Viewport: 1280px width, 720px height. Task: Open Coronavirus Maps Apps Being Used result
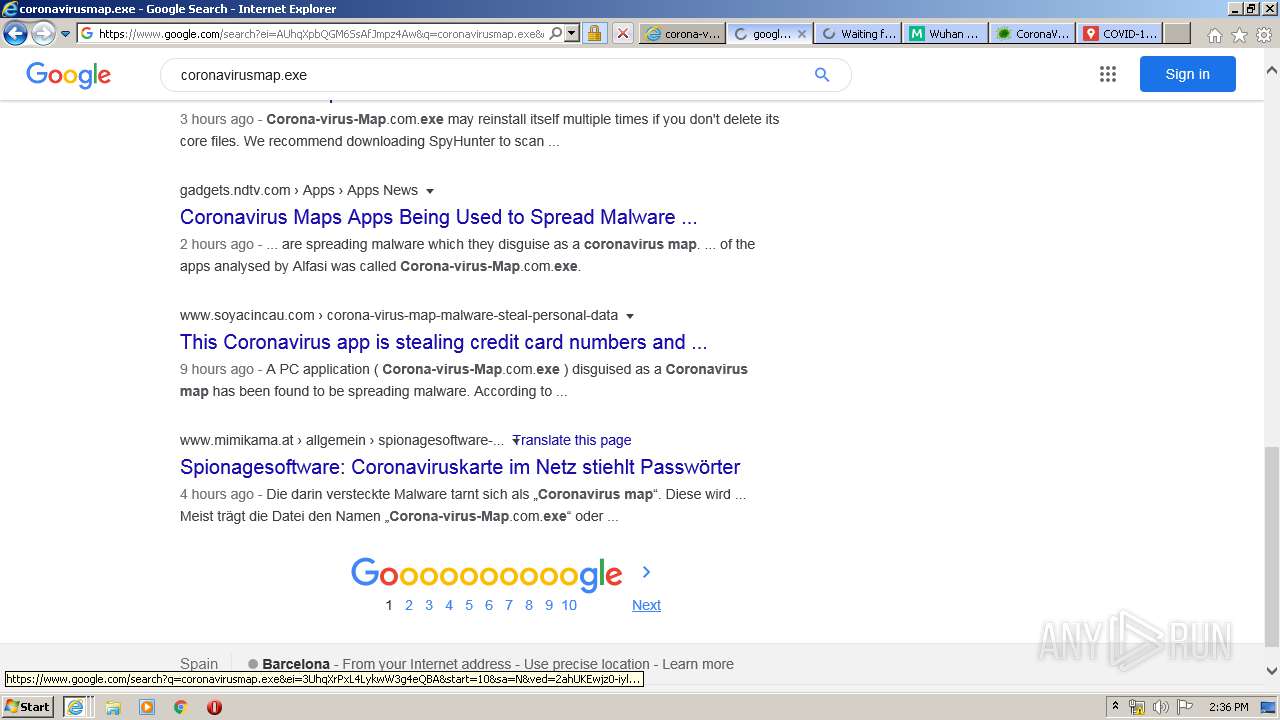pos(438,217)
